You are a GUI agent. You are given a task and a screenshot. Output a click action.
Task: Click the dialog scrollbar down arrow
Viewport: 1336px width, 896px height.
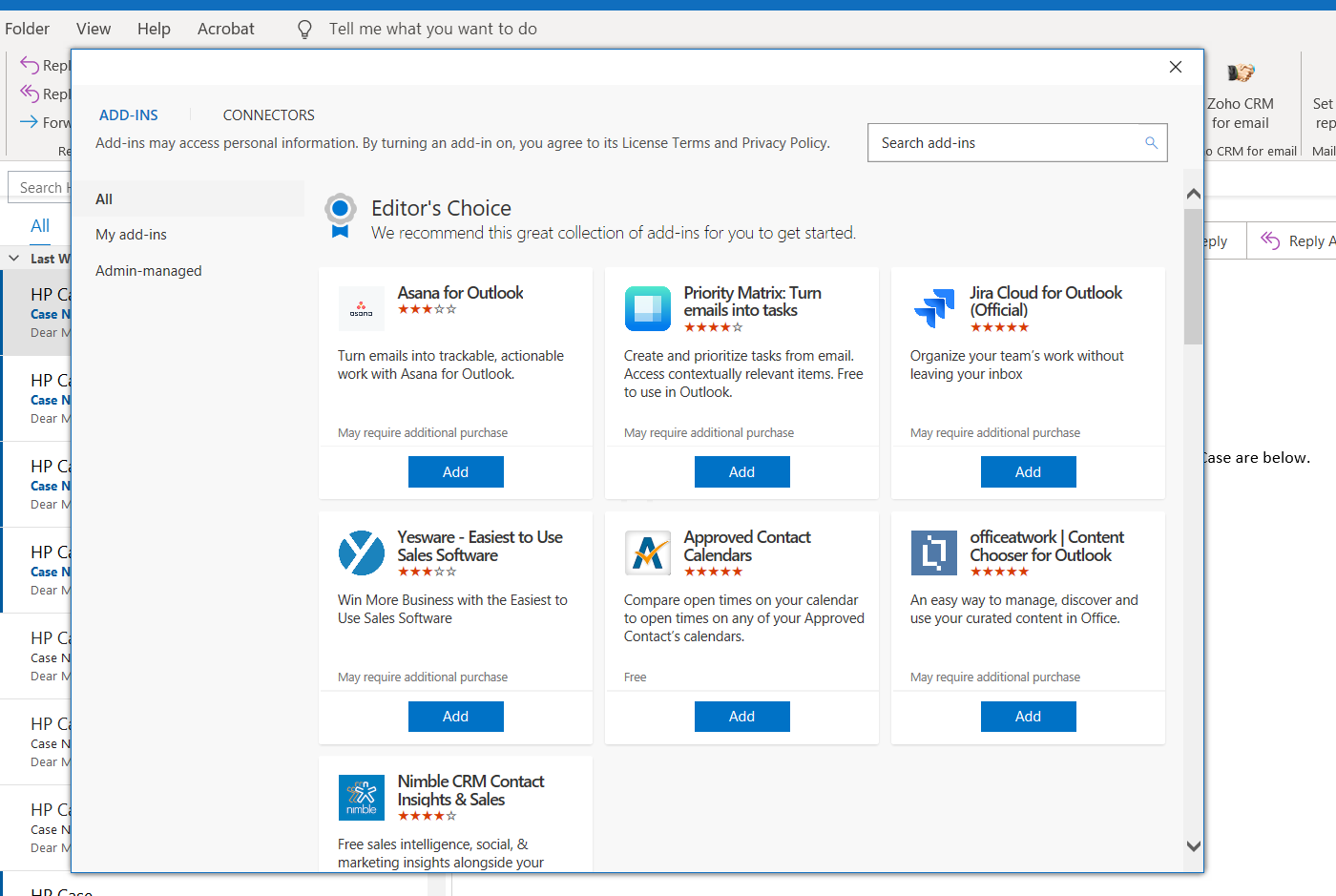[1193, 846]
